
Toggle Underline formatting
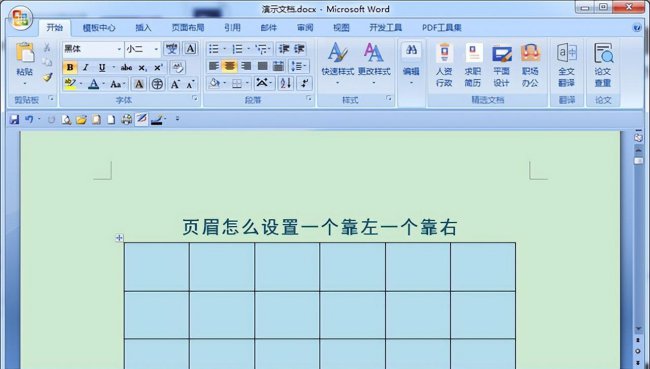pos(102,67)
